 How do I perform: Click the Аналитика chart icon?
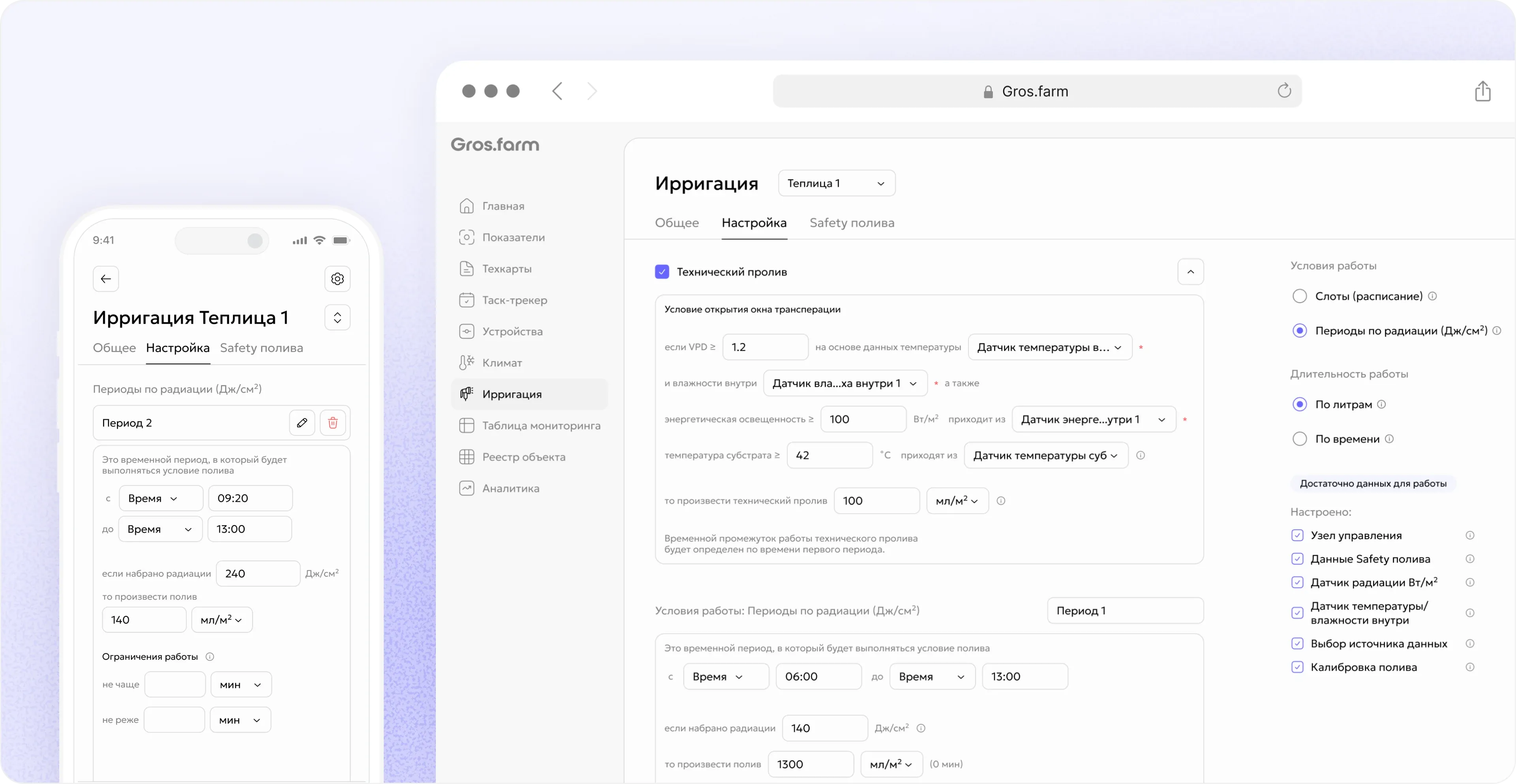click(x=466, y=488)
